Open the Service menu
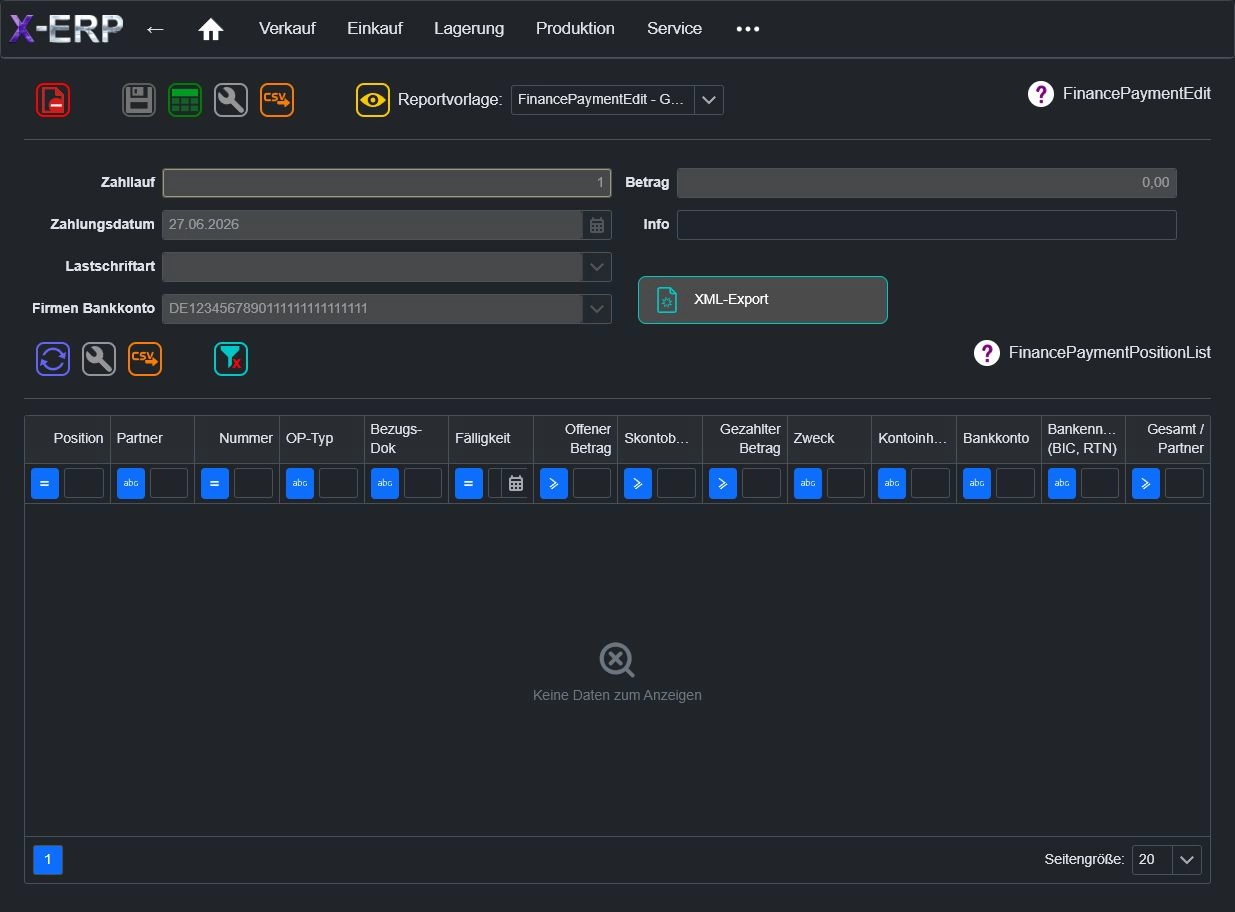1235x912 pixels. 674,29
